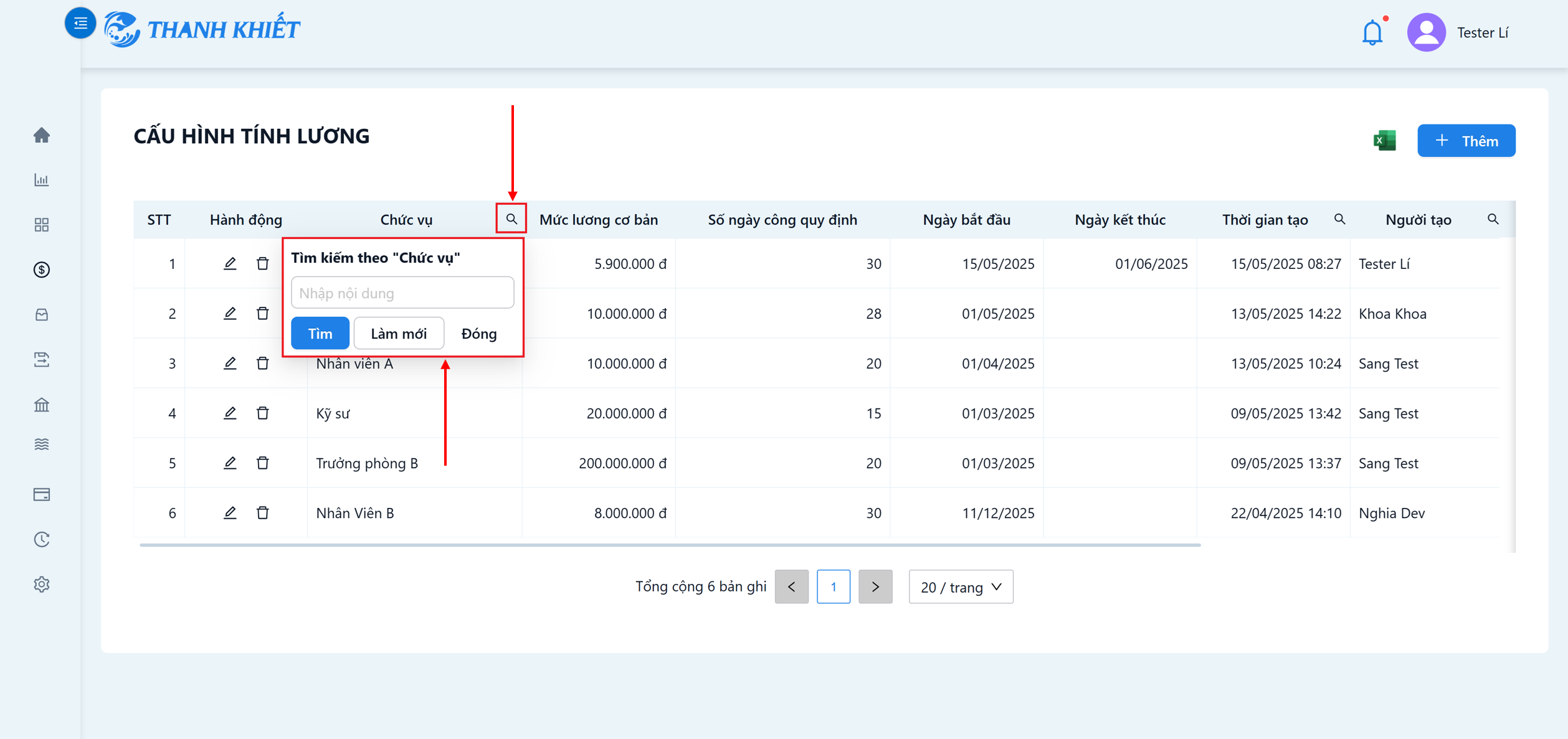This screenshot has width=1568, height=739.
Task: Go to next page arrow
Action: [875, 586]
